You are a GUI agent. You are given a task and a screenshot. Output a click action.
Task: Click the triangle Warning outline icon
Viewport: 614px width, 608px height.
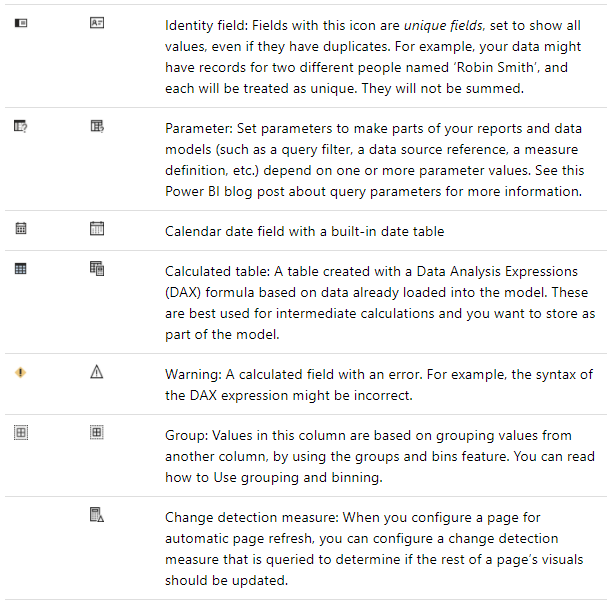click(97, 372)
